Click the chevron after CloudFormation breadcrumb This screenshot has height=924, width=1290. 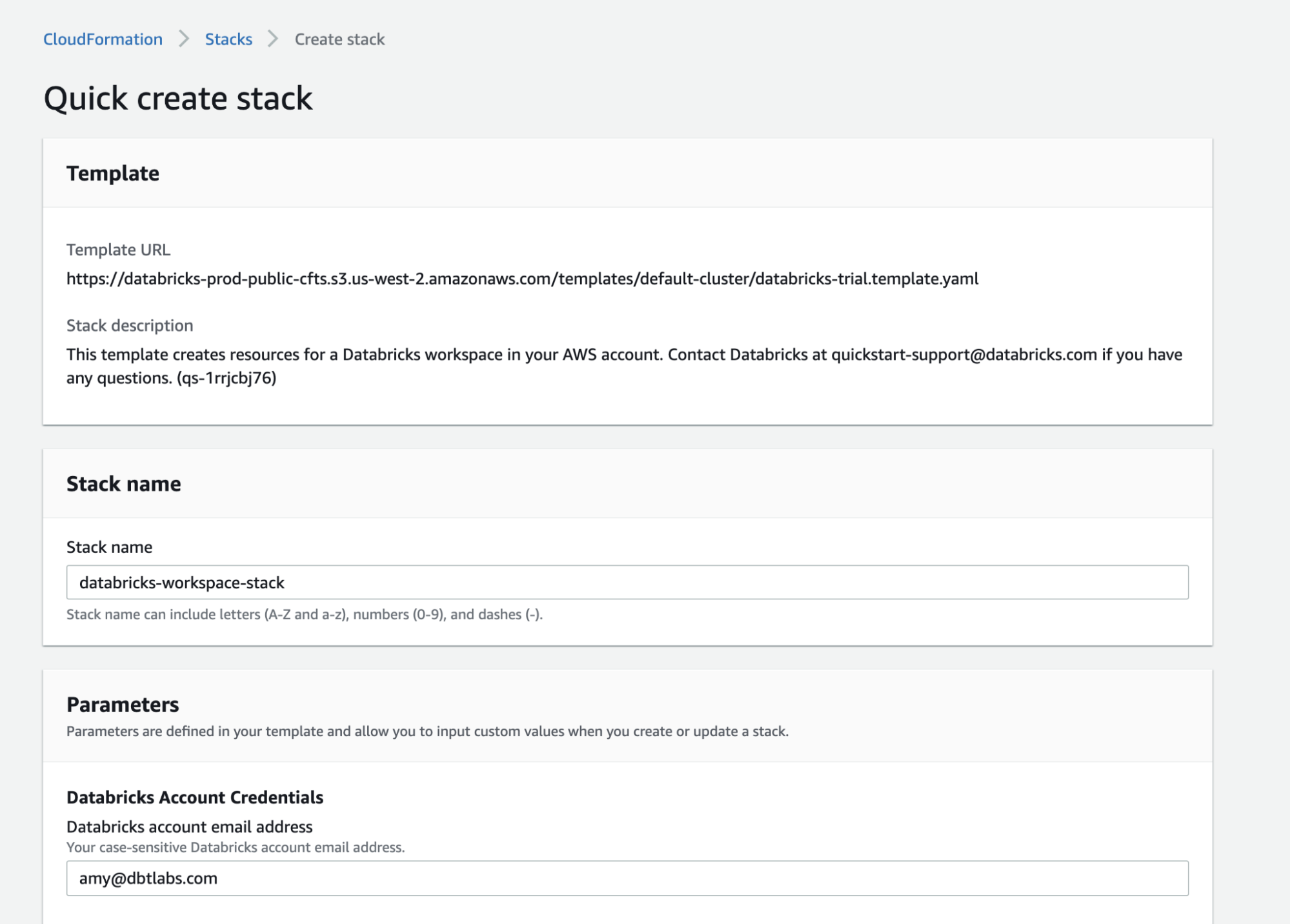(x=183, y=39)
